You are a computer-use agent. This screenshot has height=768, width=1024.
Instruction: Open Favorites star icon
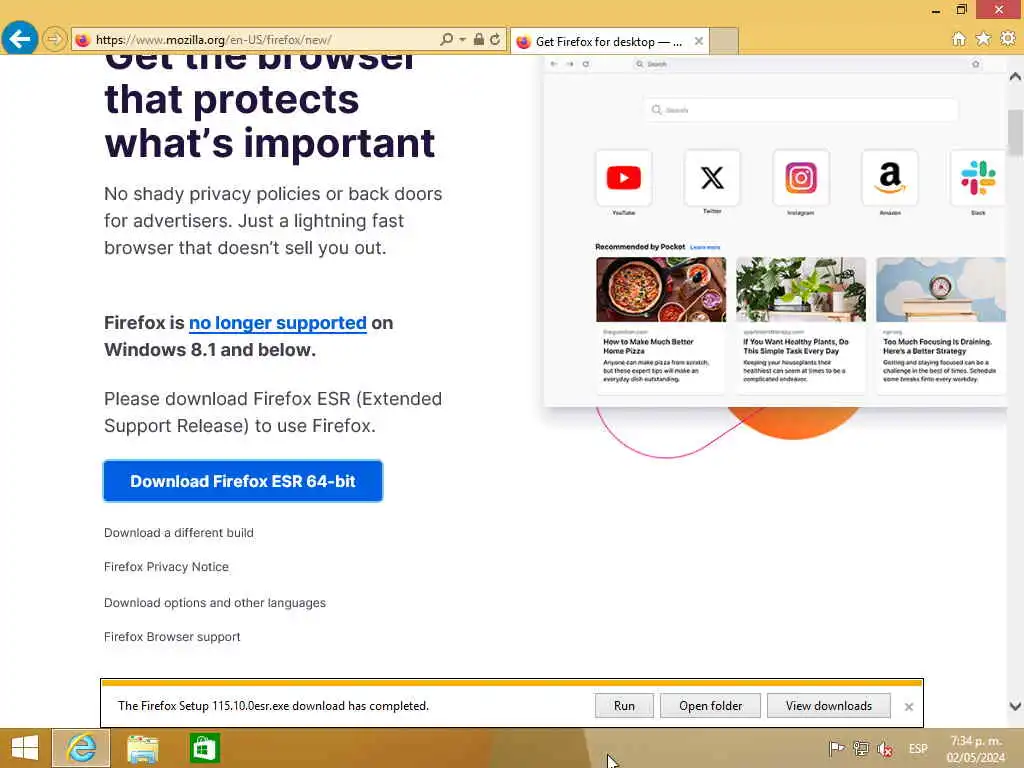click(x=983, y=39)
